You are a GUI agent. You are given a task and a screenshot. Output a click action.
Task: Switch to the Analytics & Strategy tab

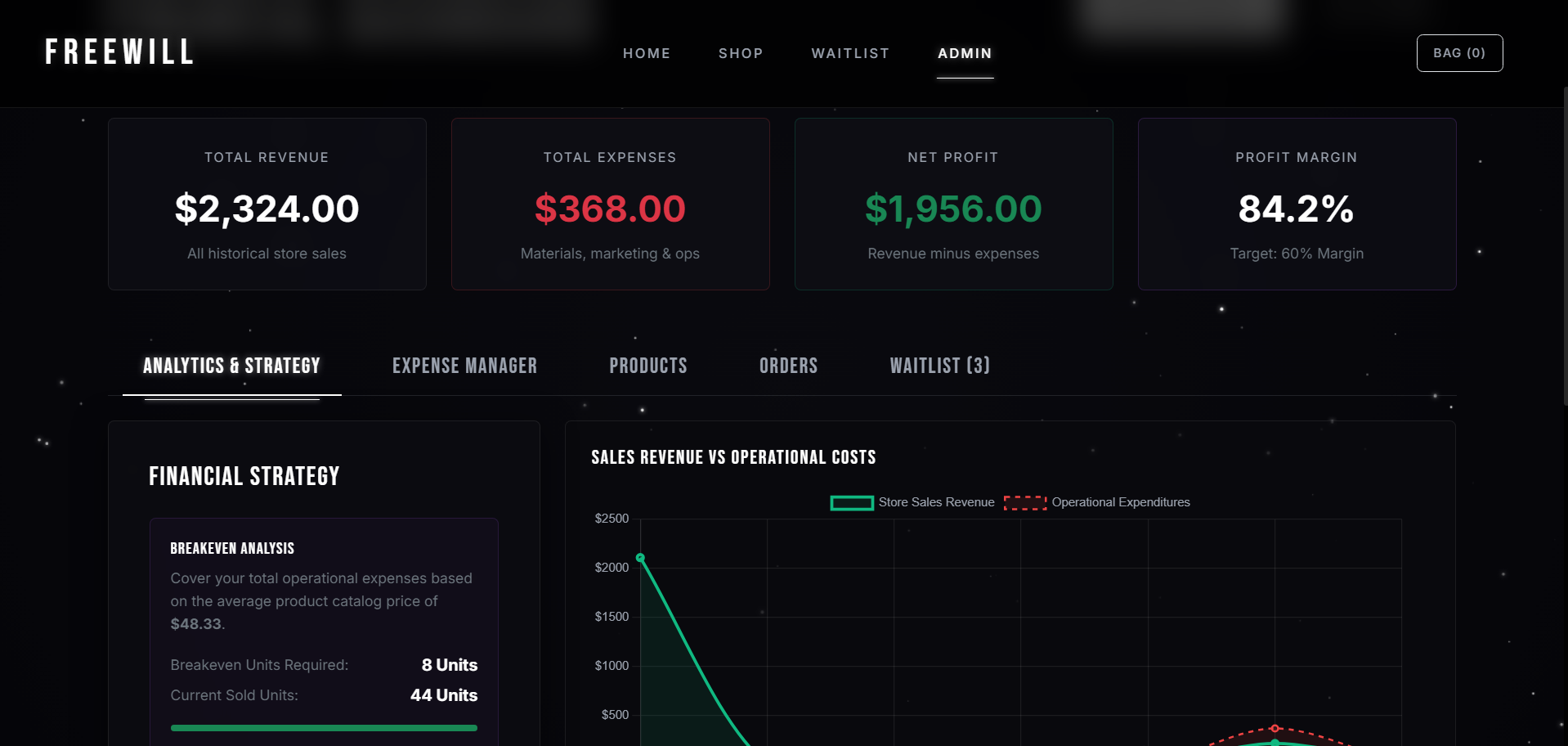231,366
